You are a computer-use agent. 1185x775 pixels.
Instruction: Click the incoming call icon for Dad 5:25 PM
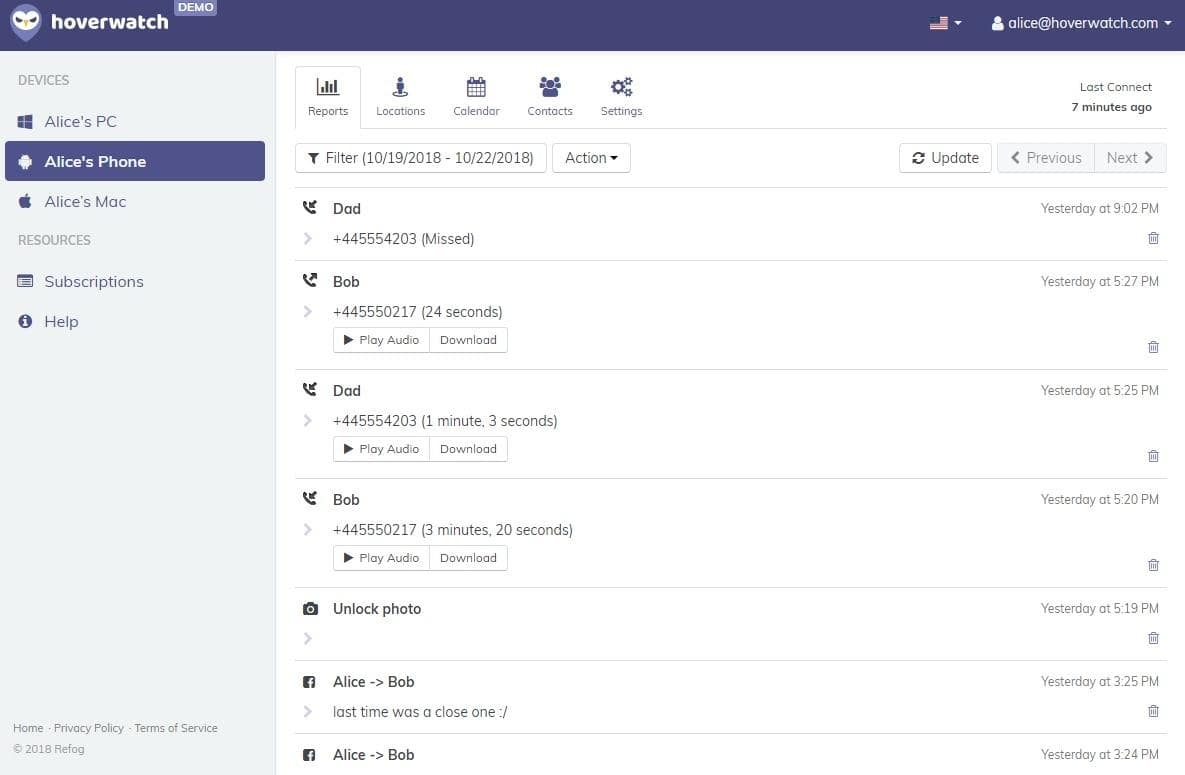click(x=310, y=389)
